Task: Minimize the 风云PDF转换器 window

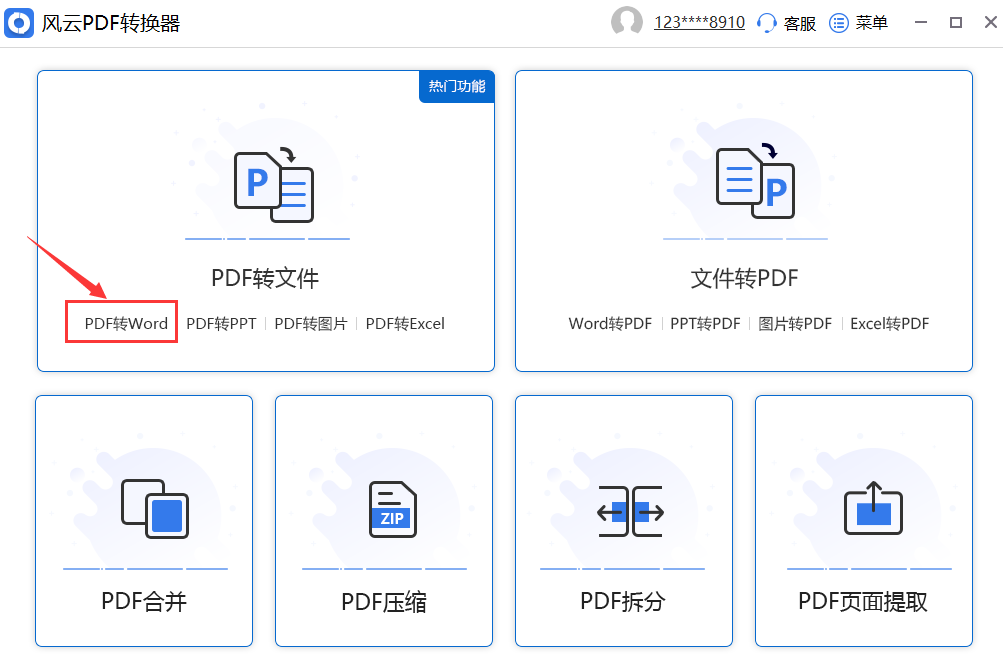Action: (921, 22)
